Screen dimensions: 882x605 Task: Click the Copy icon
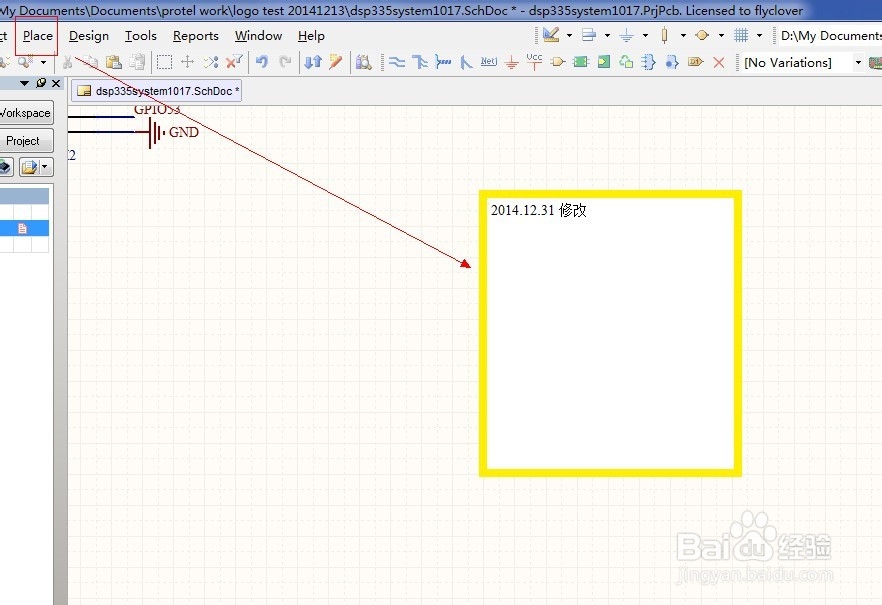click(91, 62)
